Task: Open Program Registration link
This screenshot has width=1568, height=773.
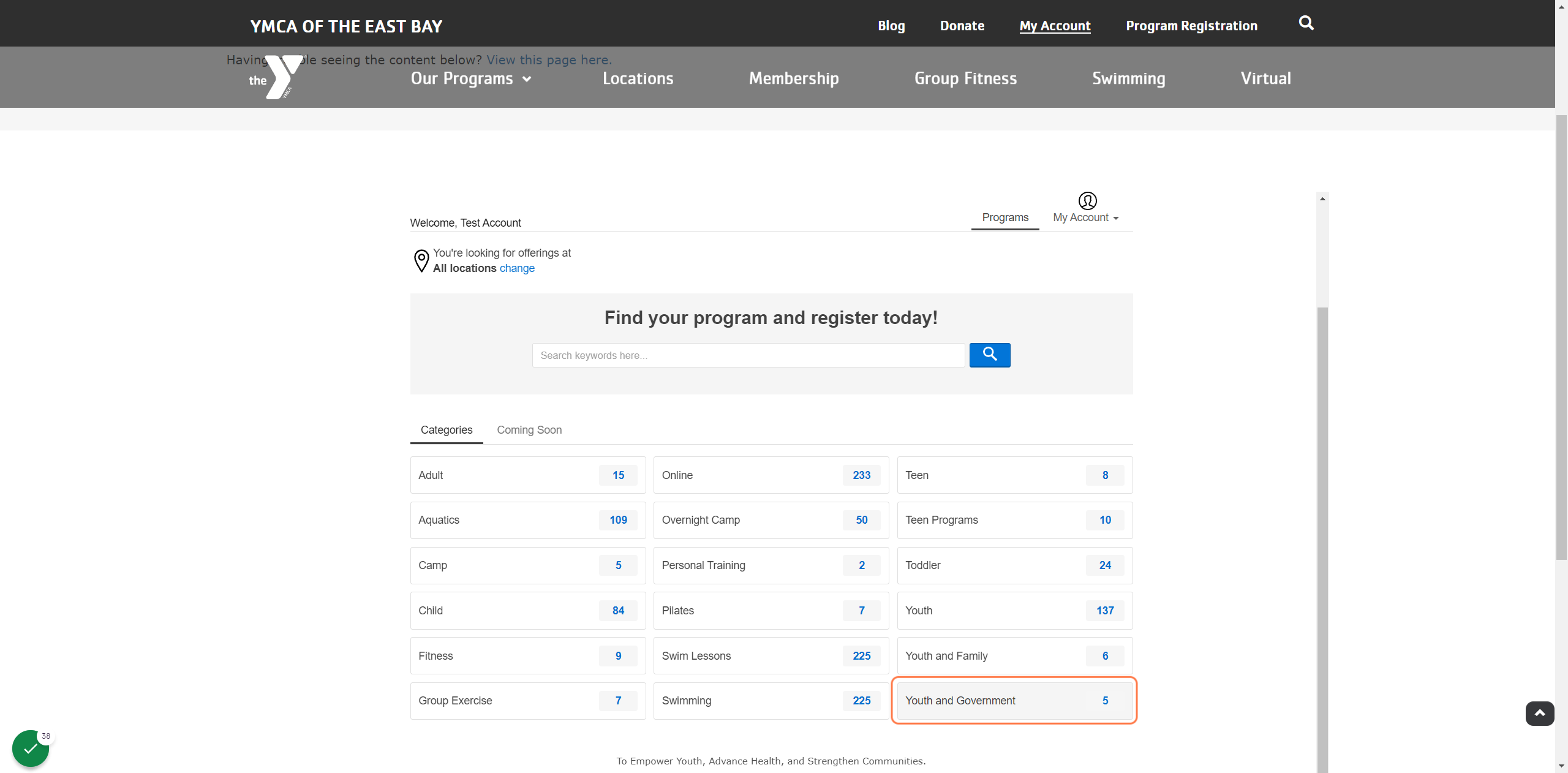Action: pyautogui.click(x=1191, y=26)
